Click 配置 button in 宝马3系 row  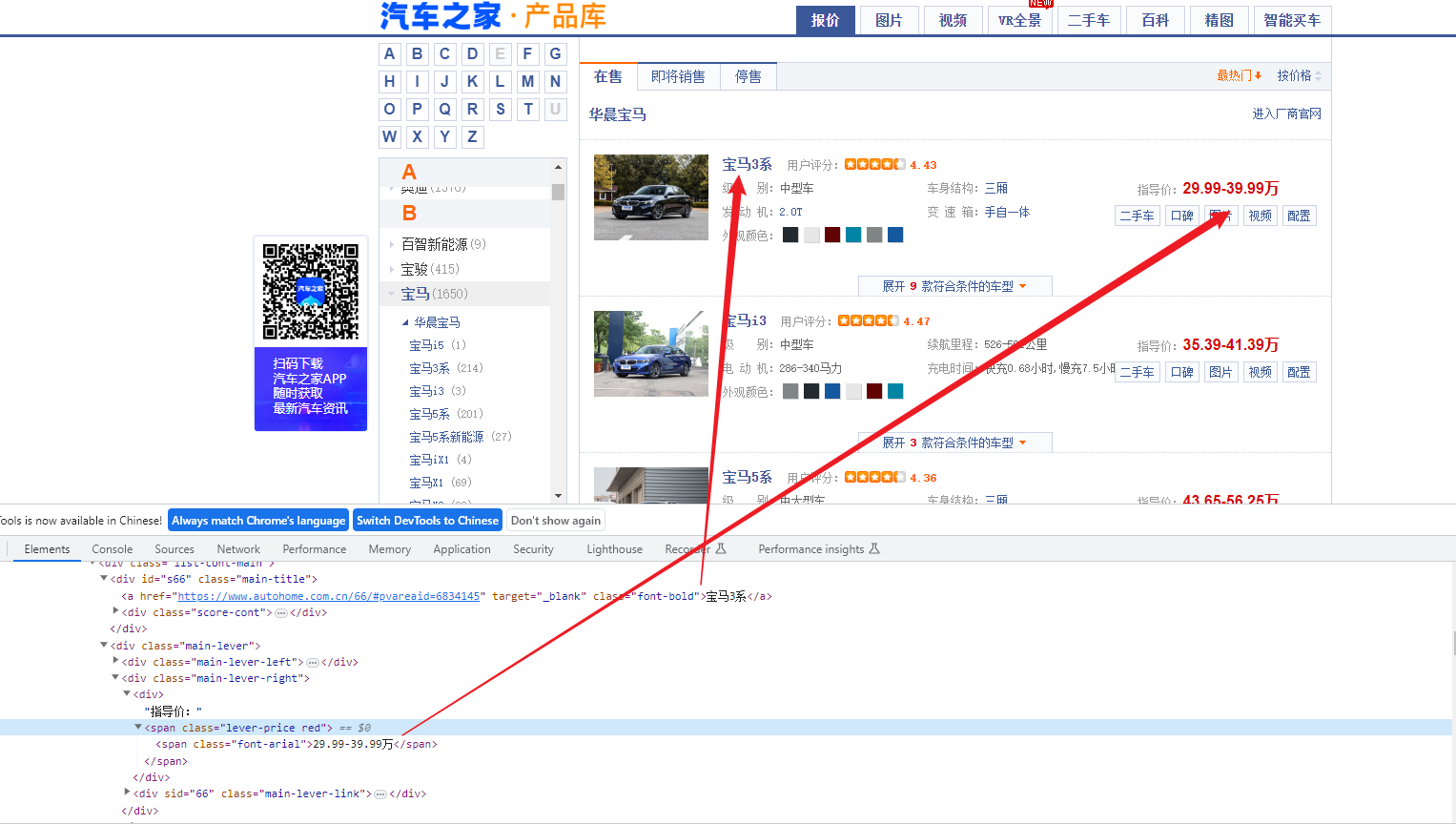(1299, 216)
